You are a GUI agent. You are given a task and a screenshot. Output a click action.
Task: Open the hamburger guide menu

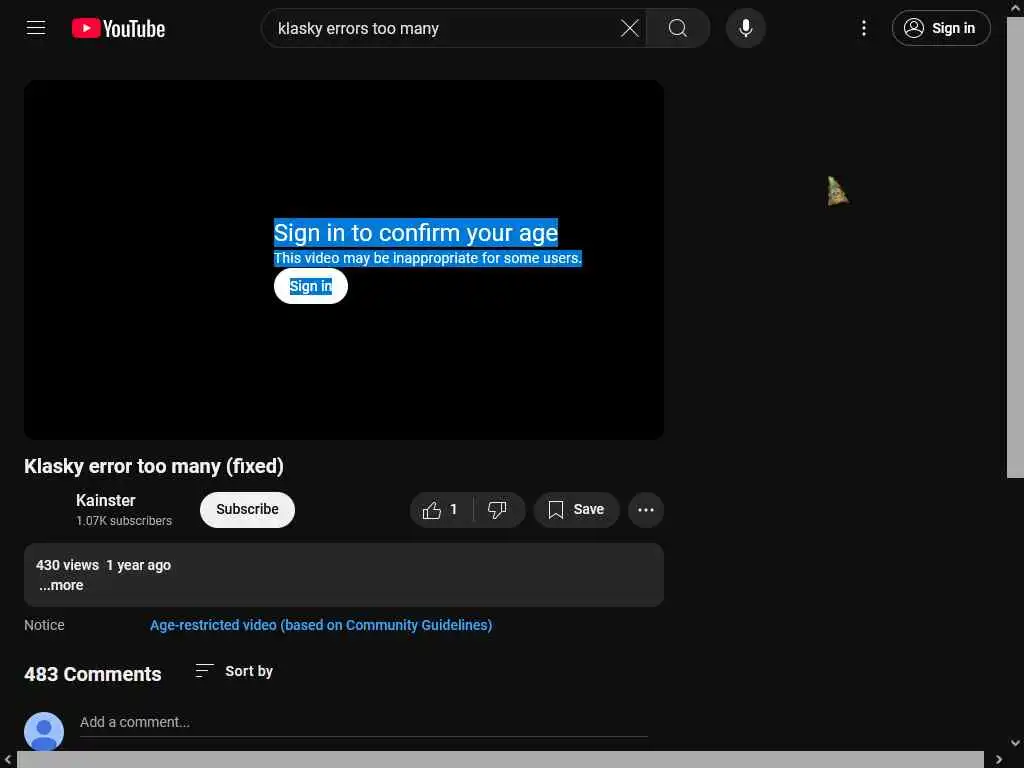click(36, 28)
